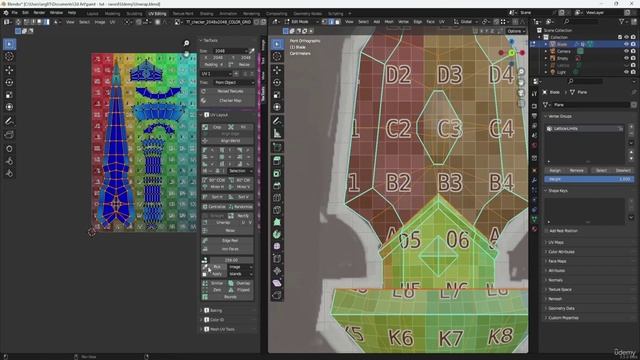Image resolution: width=640 pixels, height=360 pixels.
Task: Open the Global transform orientation dropdown
Action: [466, 22]
